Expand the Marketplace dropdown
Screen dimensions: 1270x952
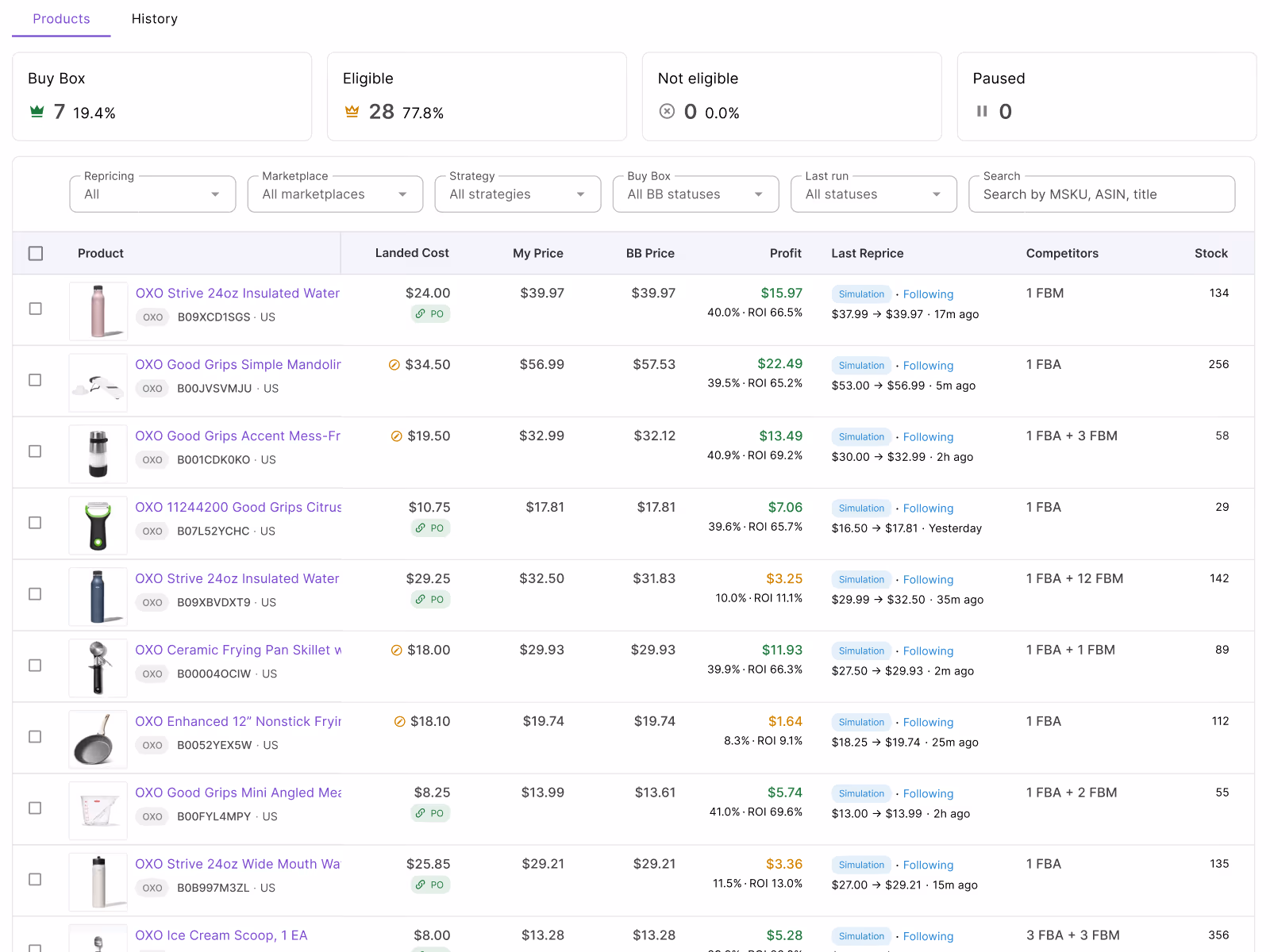pyautogui.click(x=336, y=194)
